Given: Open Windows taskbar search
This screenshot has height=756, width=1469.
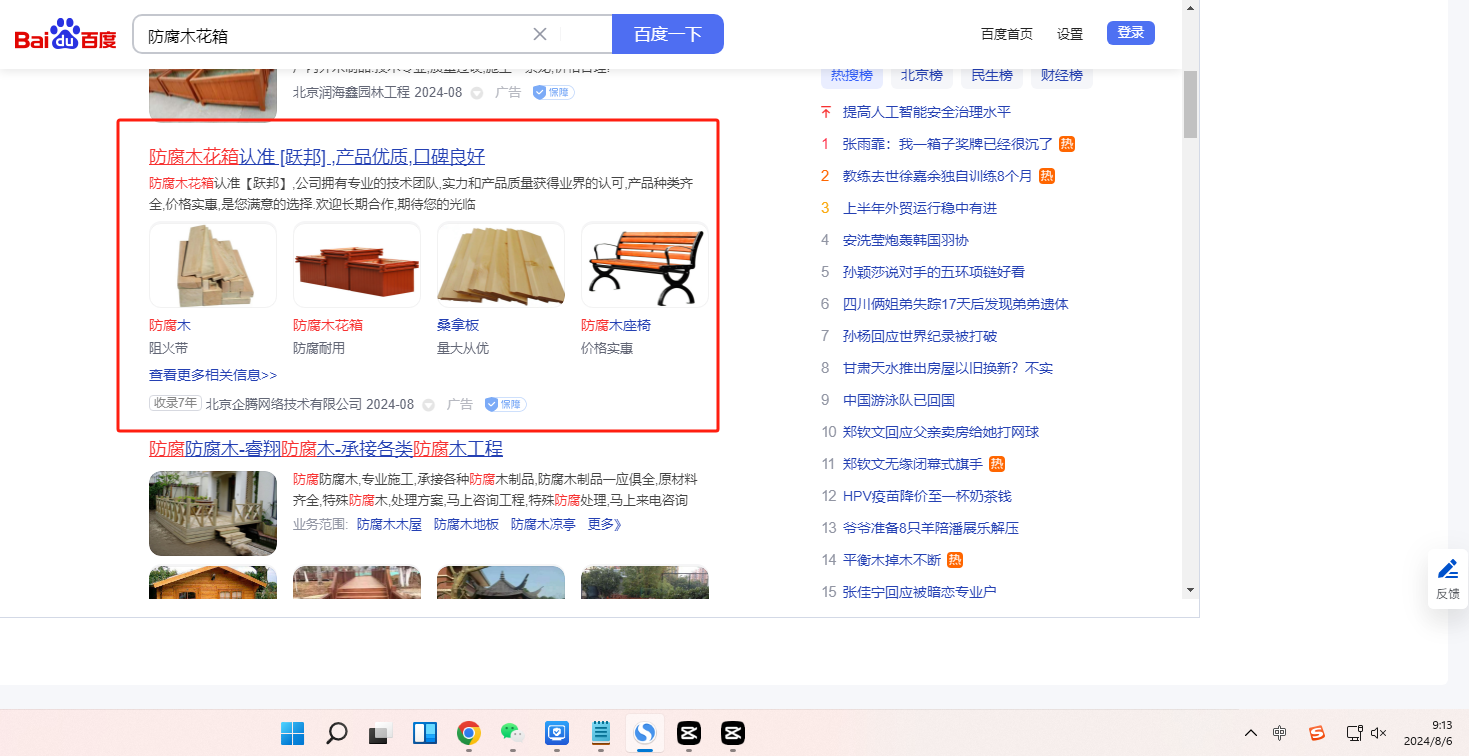Looking at the screenshot, I should click(x=337, y=733).
